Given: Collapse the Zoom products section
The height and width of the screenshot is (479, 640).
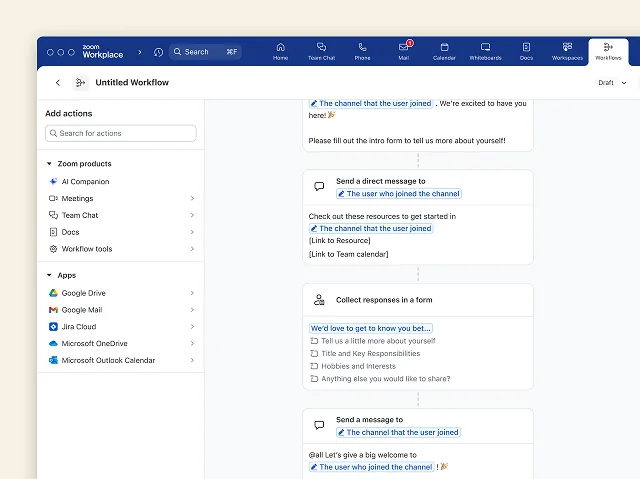Looking at the screenshot, I should coord(49,164).
